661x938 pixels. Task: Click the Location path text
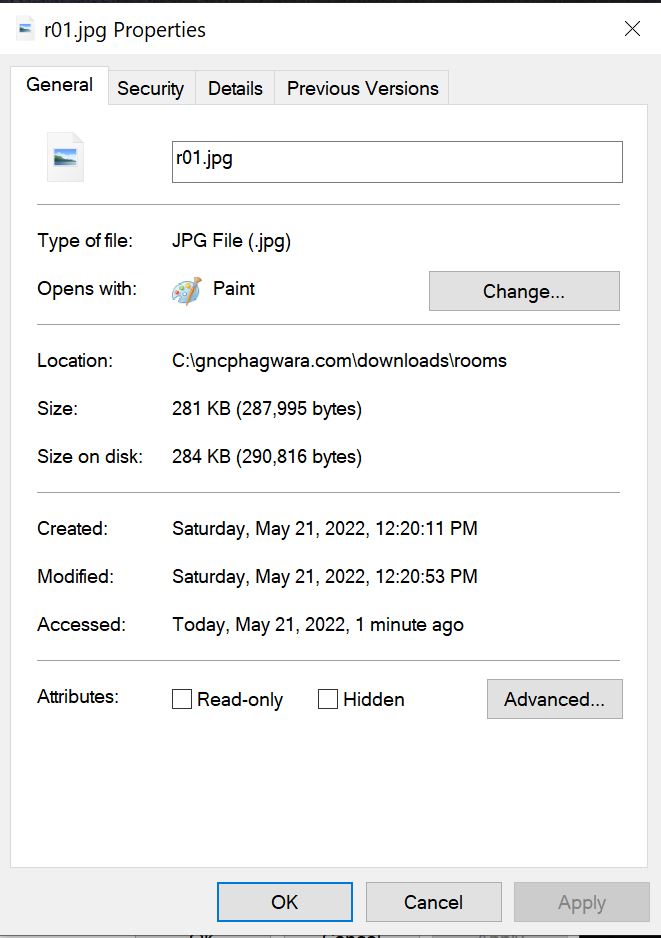(x=339, y=360)
